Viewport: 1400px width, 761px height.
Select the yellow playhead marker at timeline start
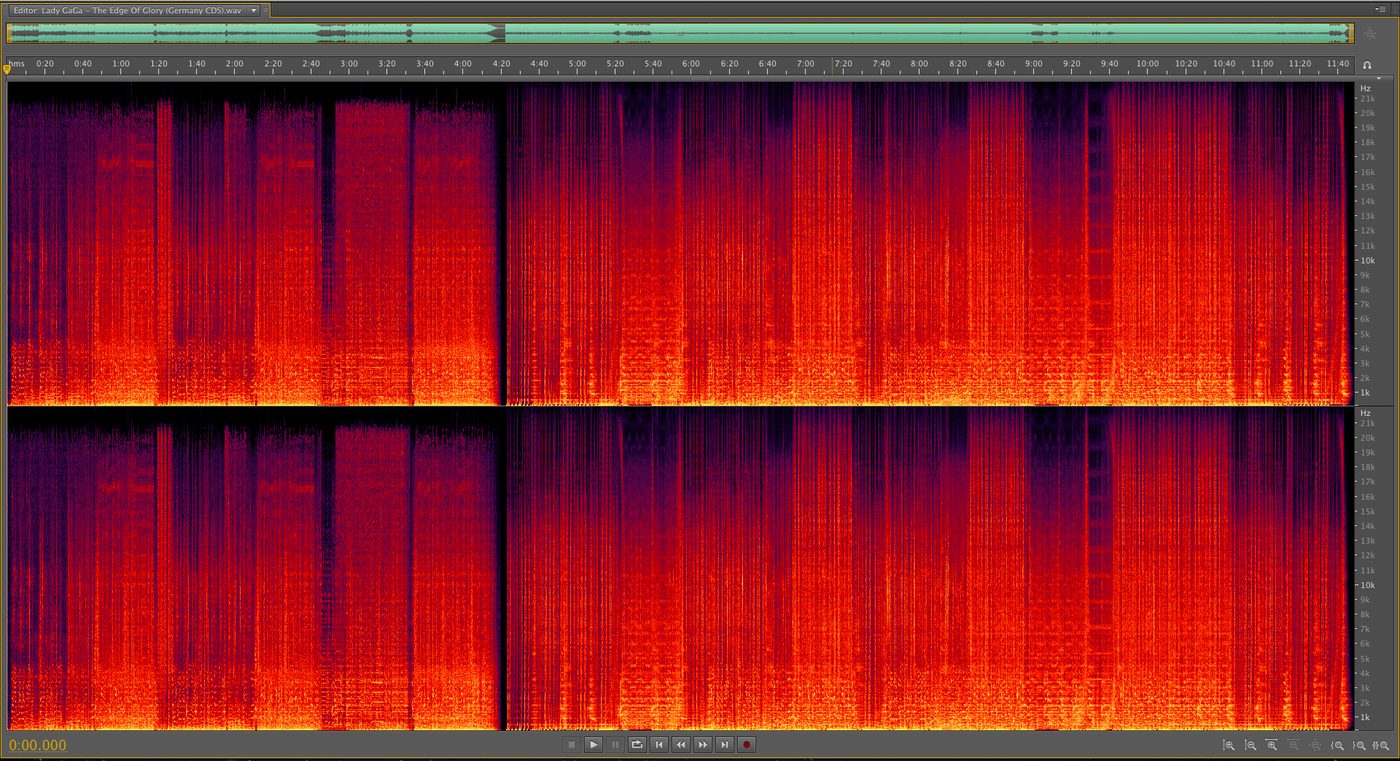point(8,68)
